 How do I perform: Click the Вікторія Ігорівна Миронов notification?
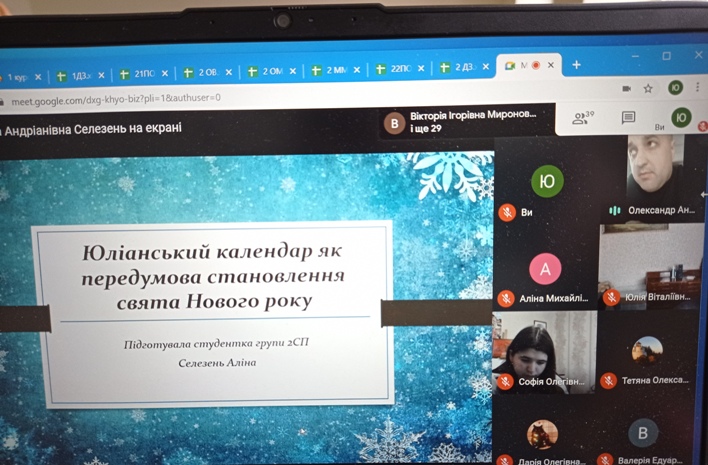point(467,122)
